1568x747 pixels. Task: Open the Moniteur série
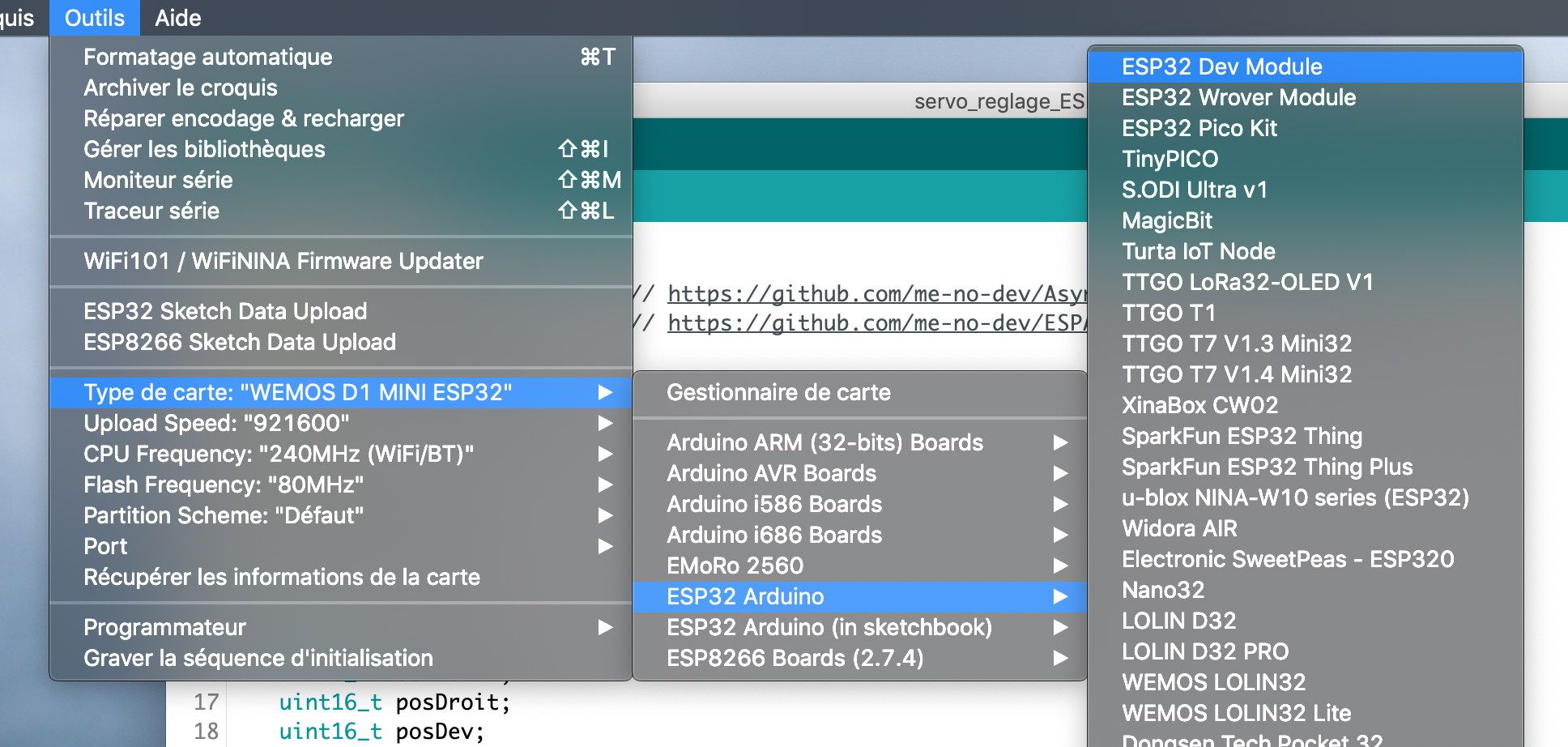(x=341, y=180)
